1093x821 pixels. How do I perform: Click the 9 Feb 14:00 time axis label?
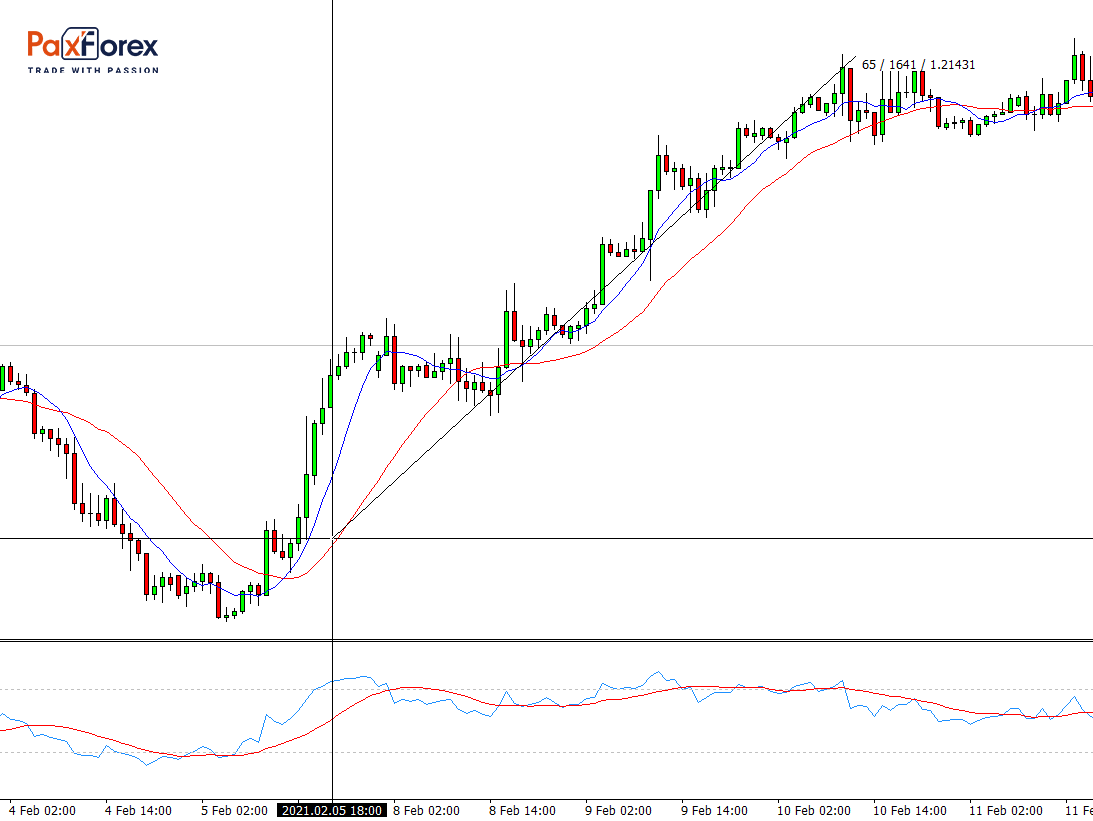(714, 811)
